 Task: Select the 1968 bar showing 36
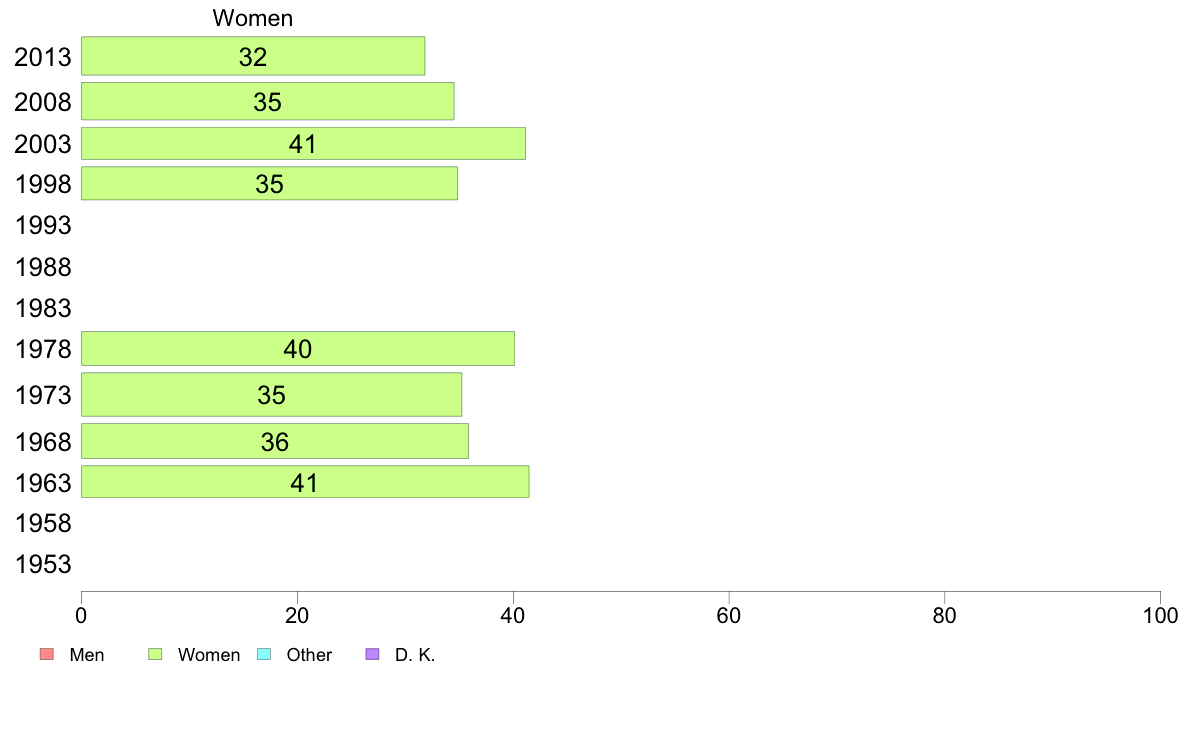tap(274, 441)
